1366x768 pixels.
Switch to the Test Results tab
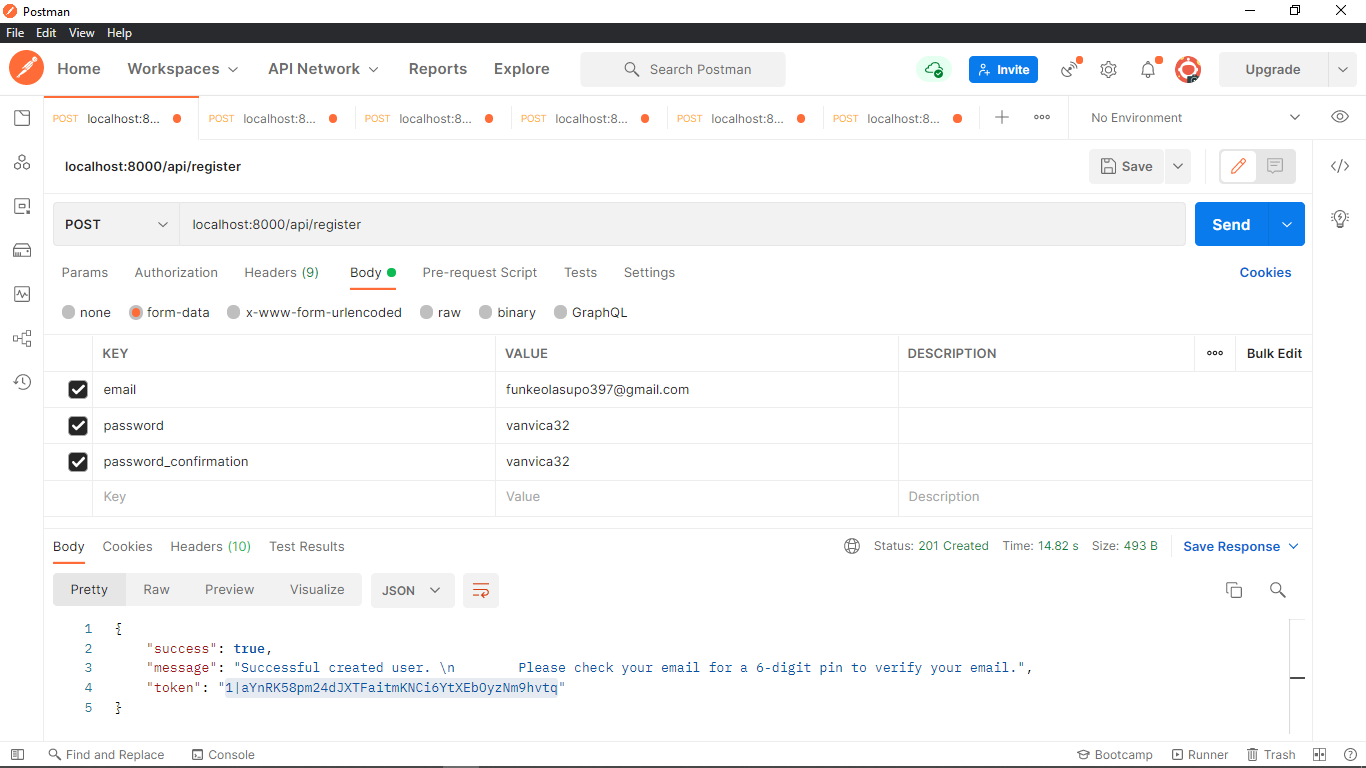(x=306, y=546)
